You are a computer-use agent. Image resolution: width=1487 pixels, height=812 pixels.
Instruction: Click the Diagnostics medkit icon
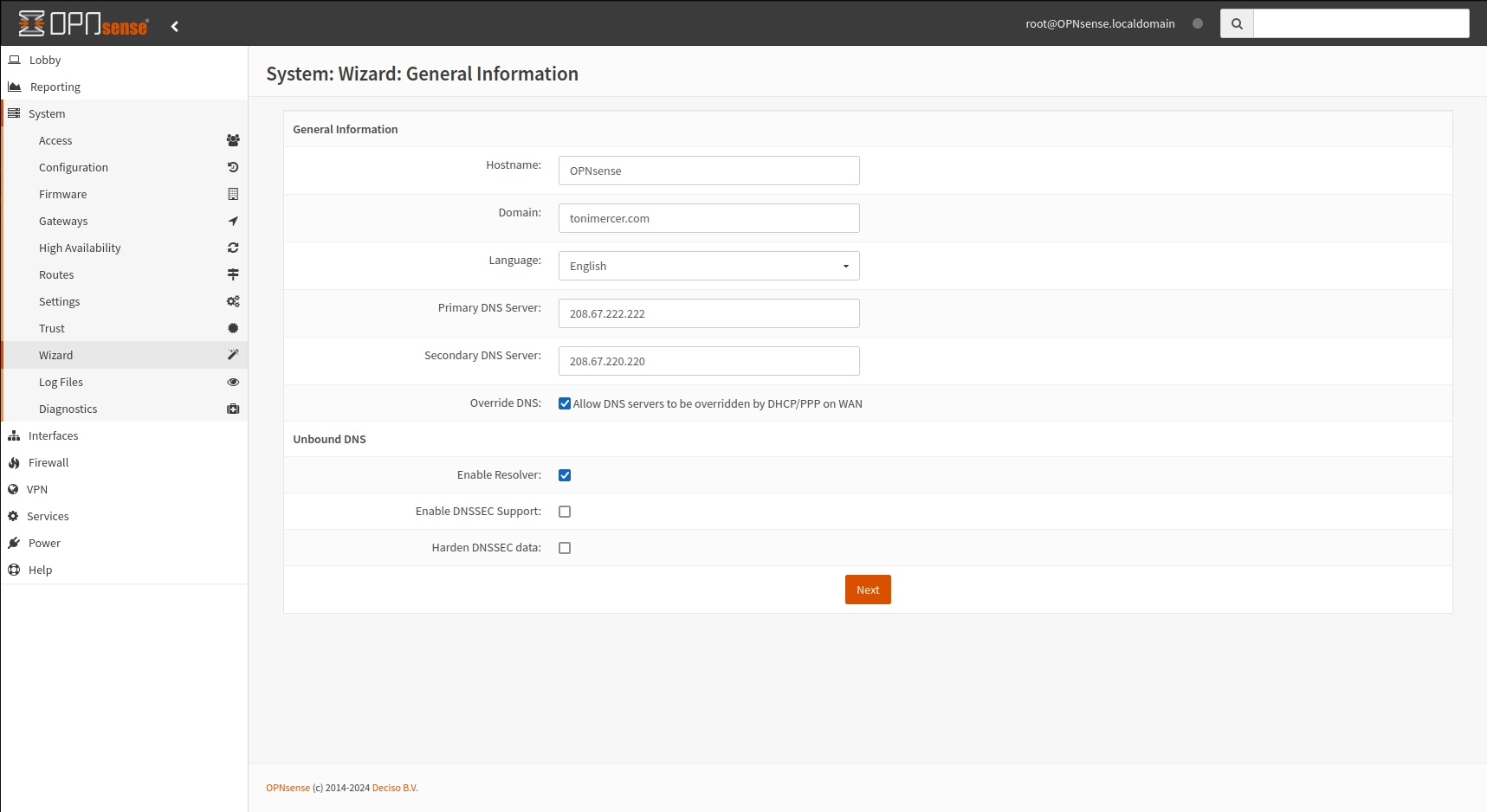coord(233,409)
